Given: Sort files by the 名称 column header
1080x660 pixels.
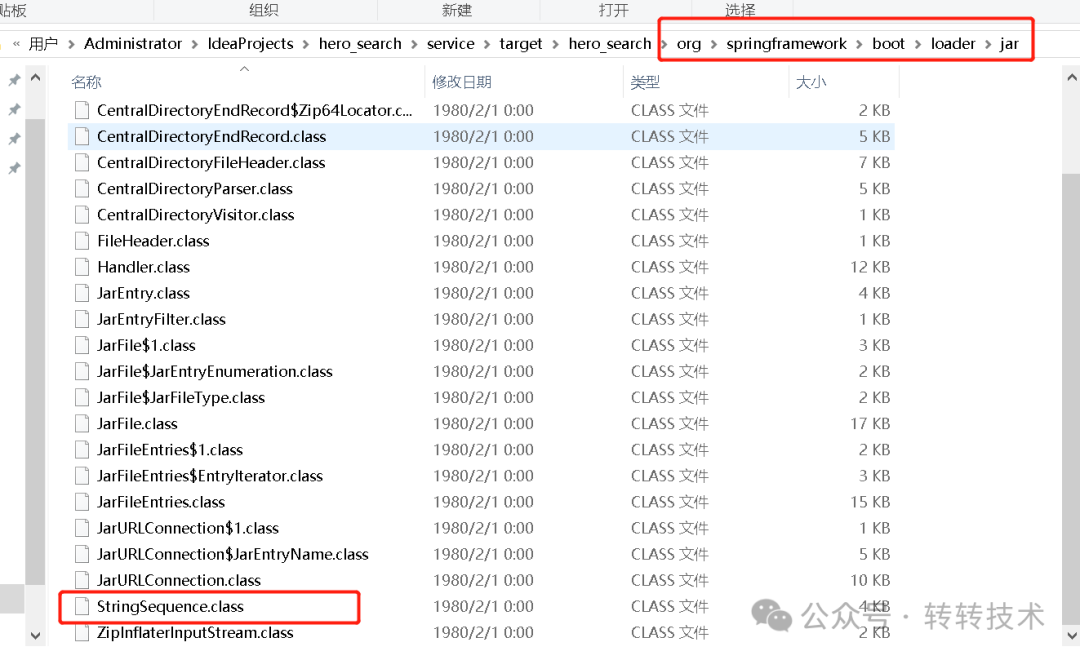Looking at the screenshot, I should click(86, 83).
